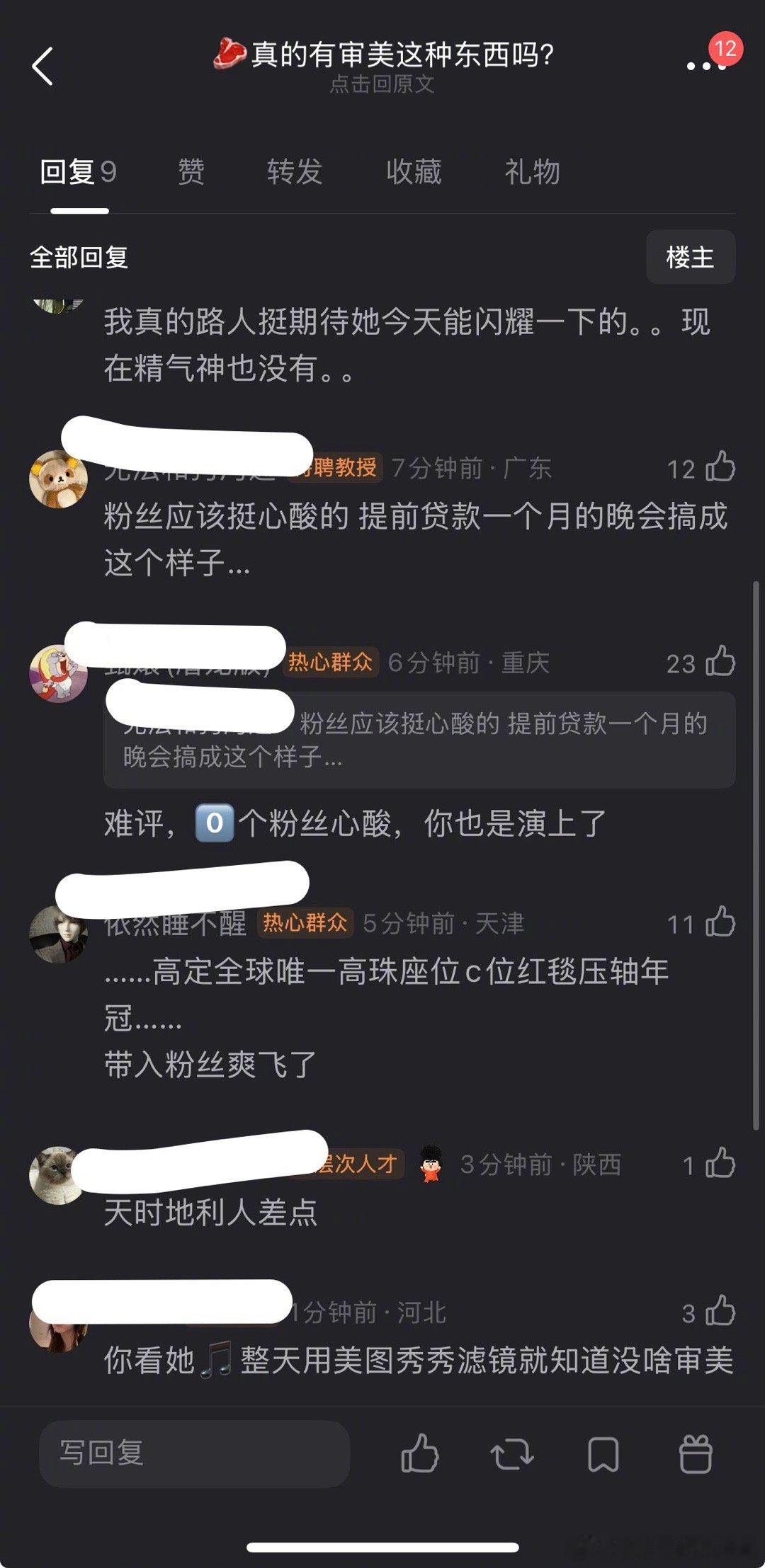Open the 收藏 tab
The image size is (765, 1568).
(414, 171)
